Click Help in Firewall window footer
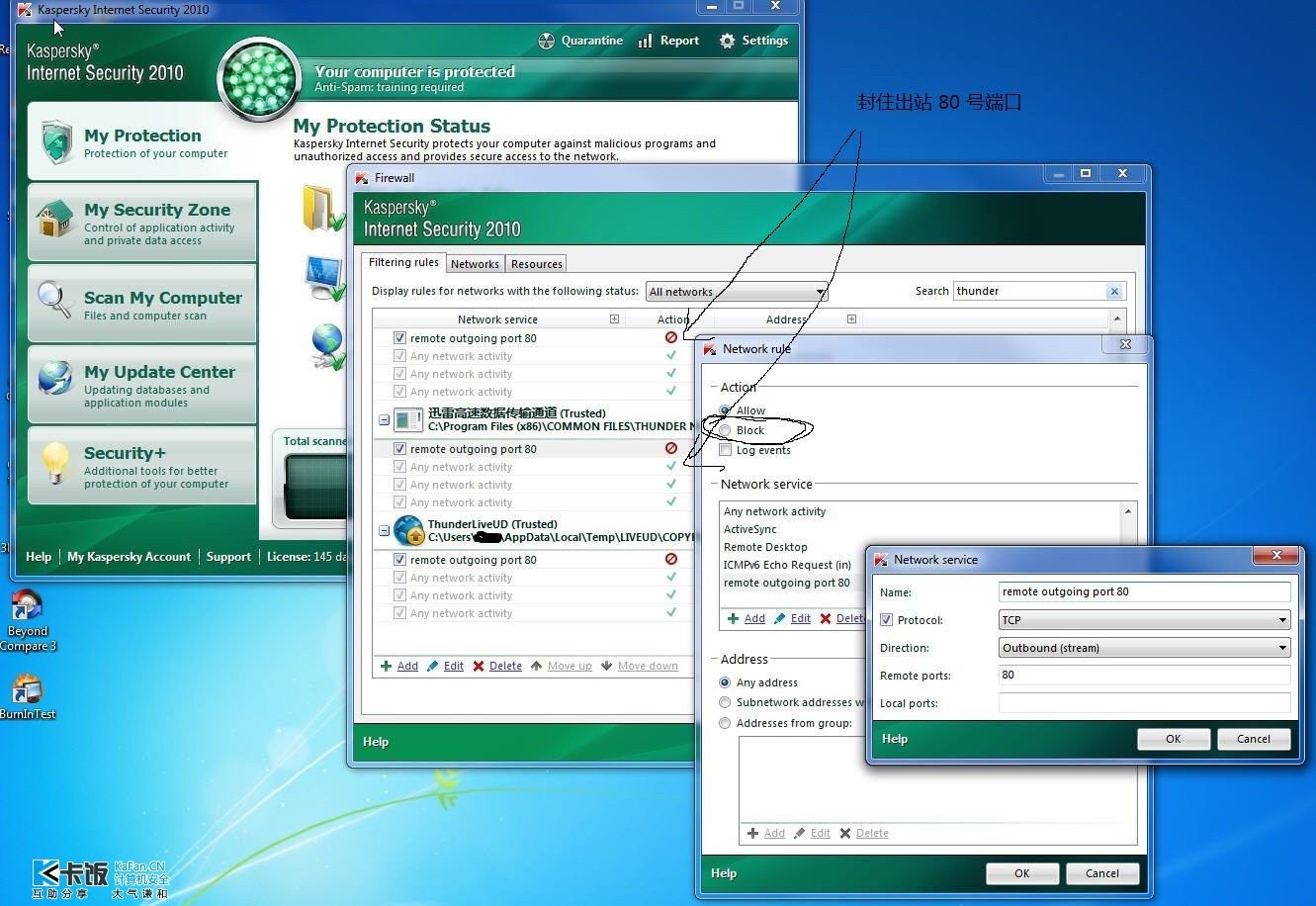Viewport: 1316px width, 906px height. click(376, 742)
